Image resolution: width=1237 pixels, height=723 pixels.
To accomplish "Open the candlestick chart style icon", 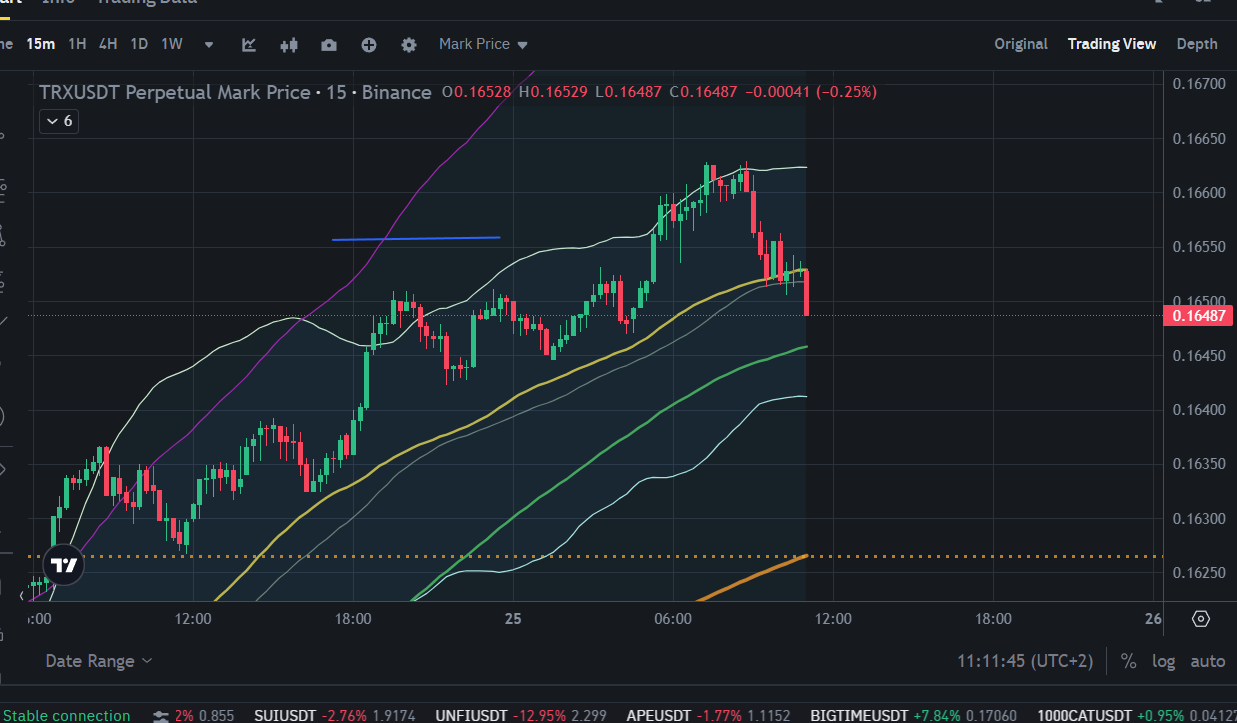I will (289, 44).
